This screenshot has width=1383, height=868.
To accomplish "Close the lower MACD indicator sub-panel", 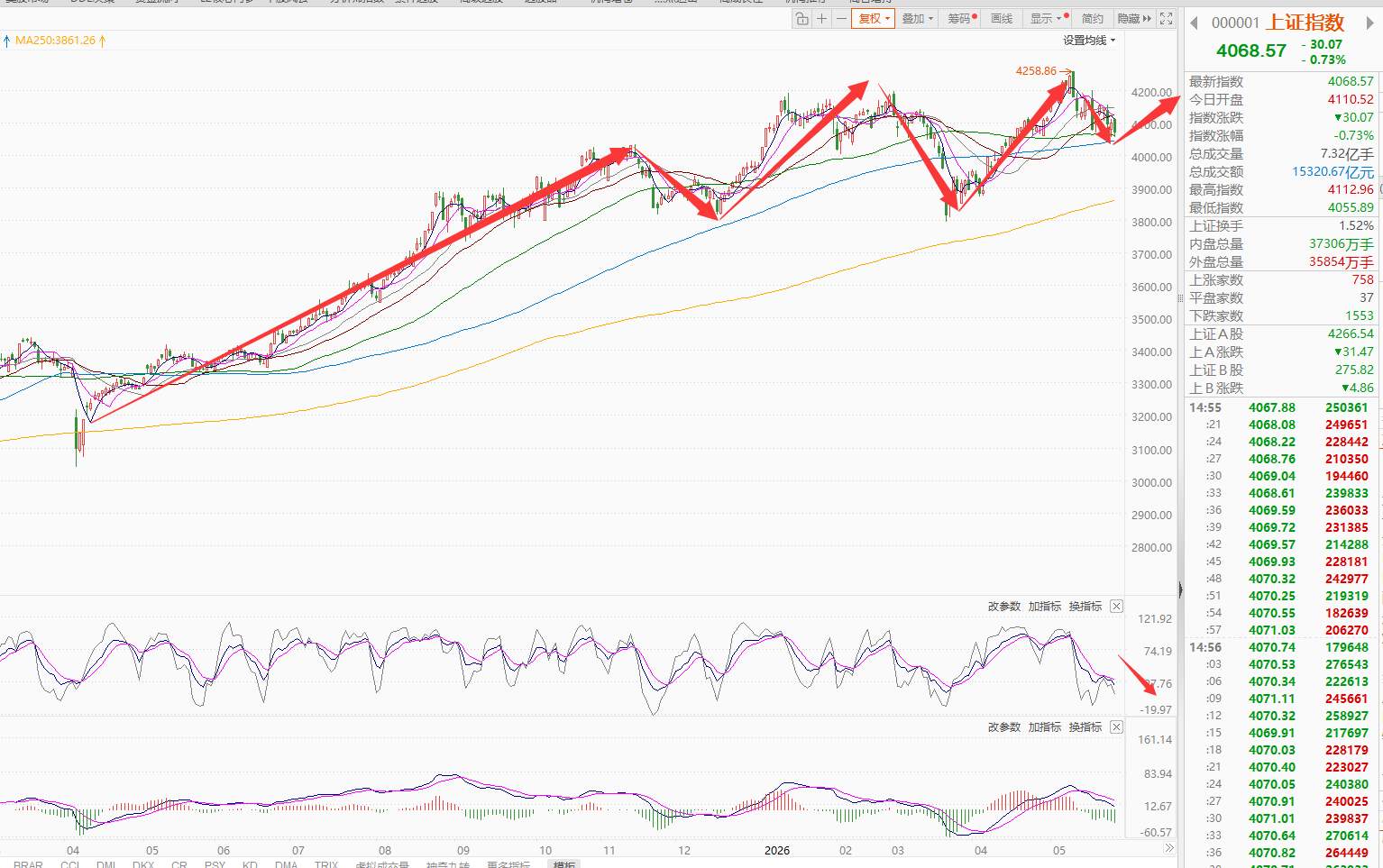I will (1116, 726).
